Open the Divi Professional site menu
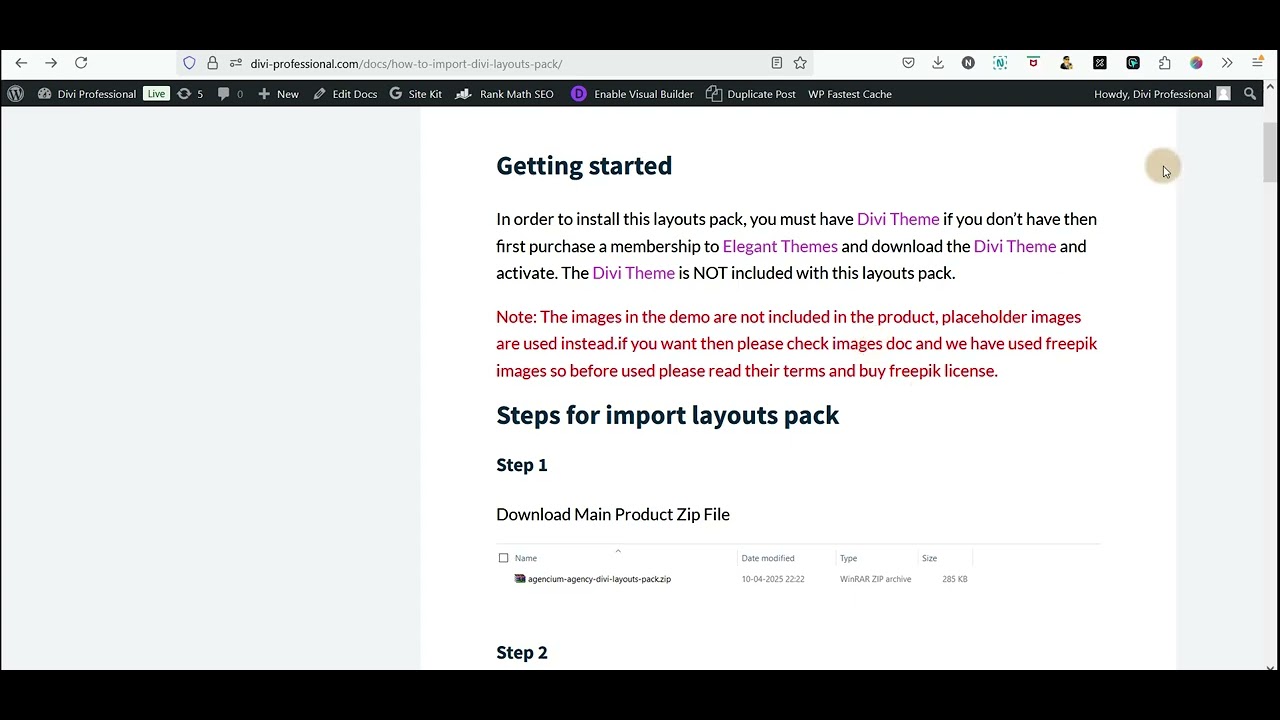 click(x=87, y=94)
